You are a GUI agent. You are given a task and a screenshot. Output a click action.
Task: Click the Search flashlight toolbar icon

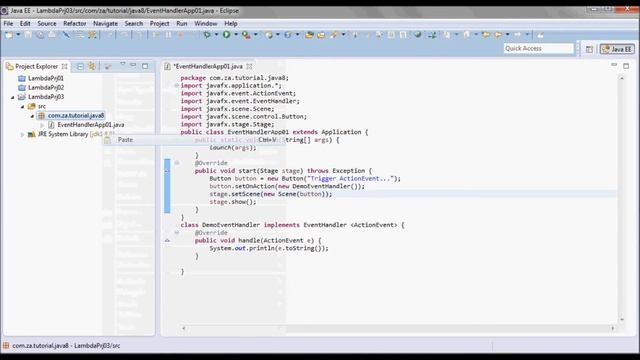point(334,35)
